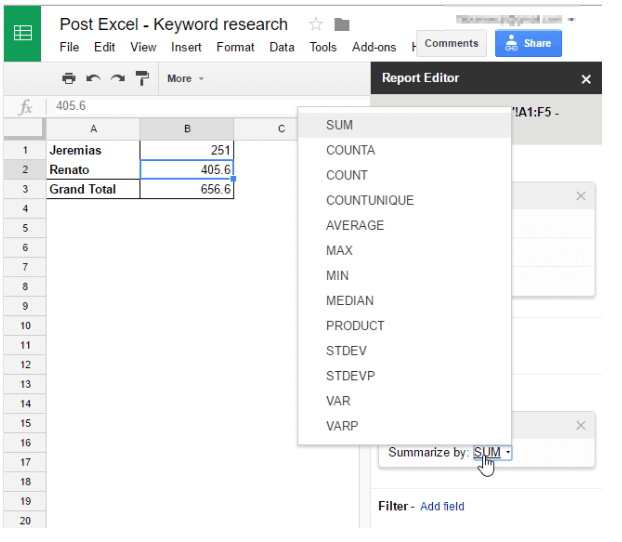This screenshot has height=542, width=622.
Task: Expand the More toolbar dropdown
Action: [185, 78]
